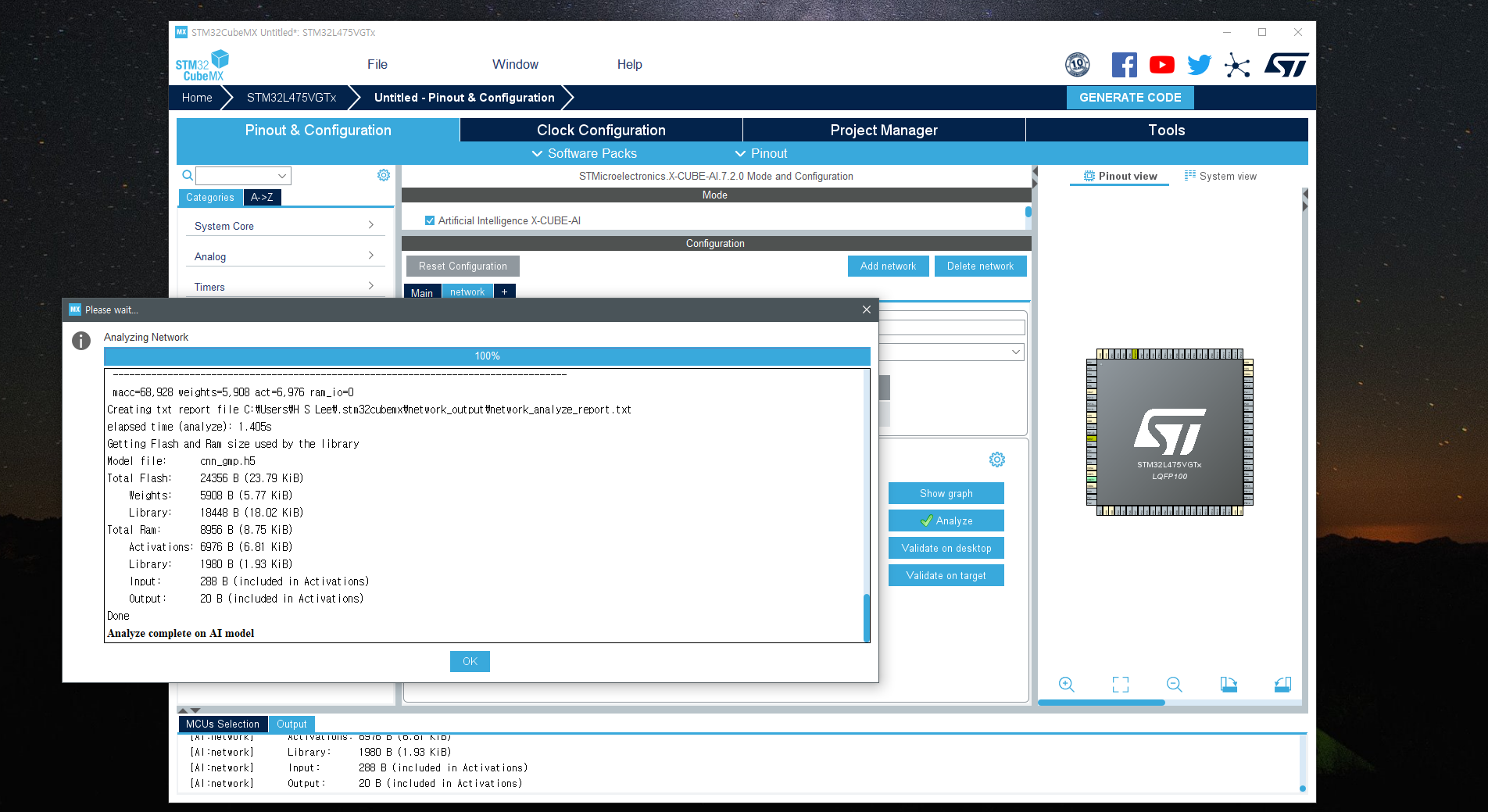Select the Output tab

[x=292, y=724]
